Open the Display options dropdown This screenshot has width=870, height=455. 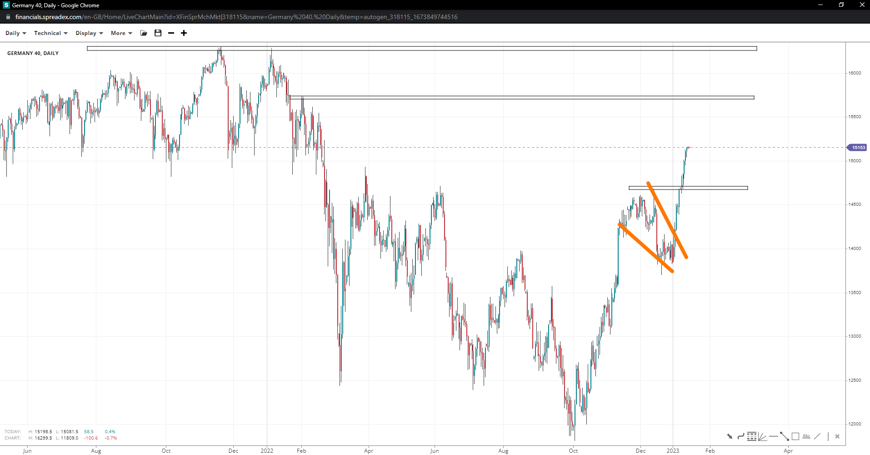tap(89, 33)
